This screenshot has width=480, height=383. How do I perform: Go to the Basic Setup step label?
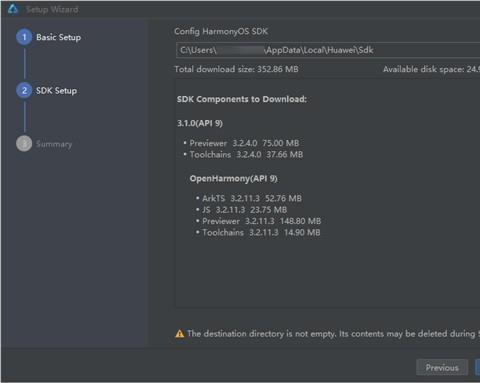[x=59, y=37]
